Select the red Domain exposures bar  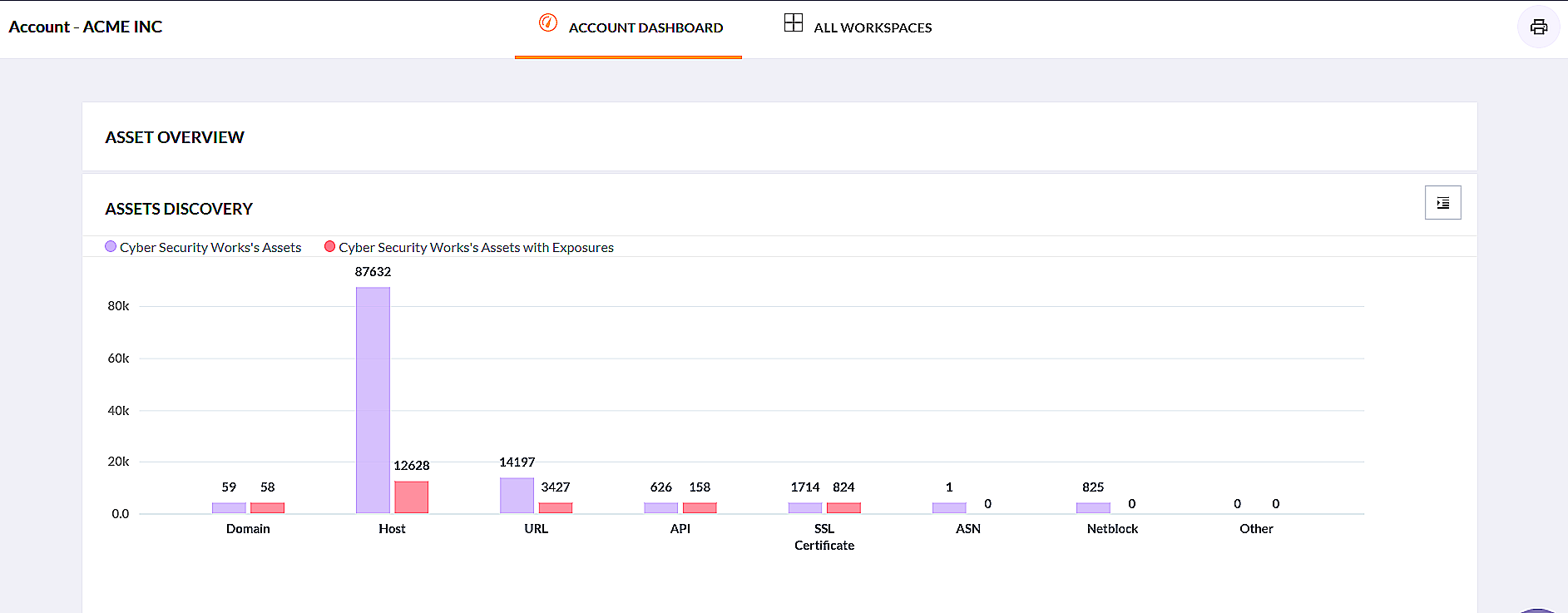pos(268,508)
